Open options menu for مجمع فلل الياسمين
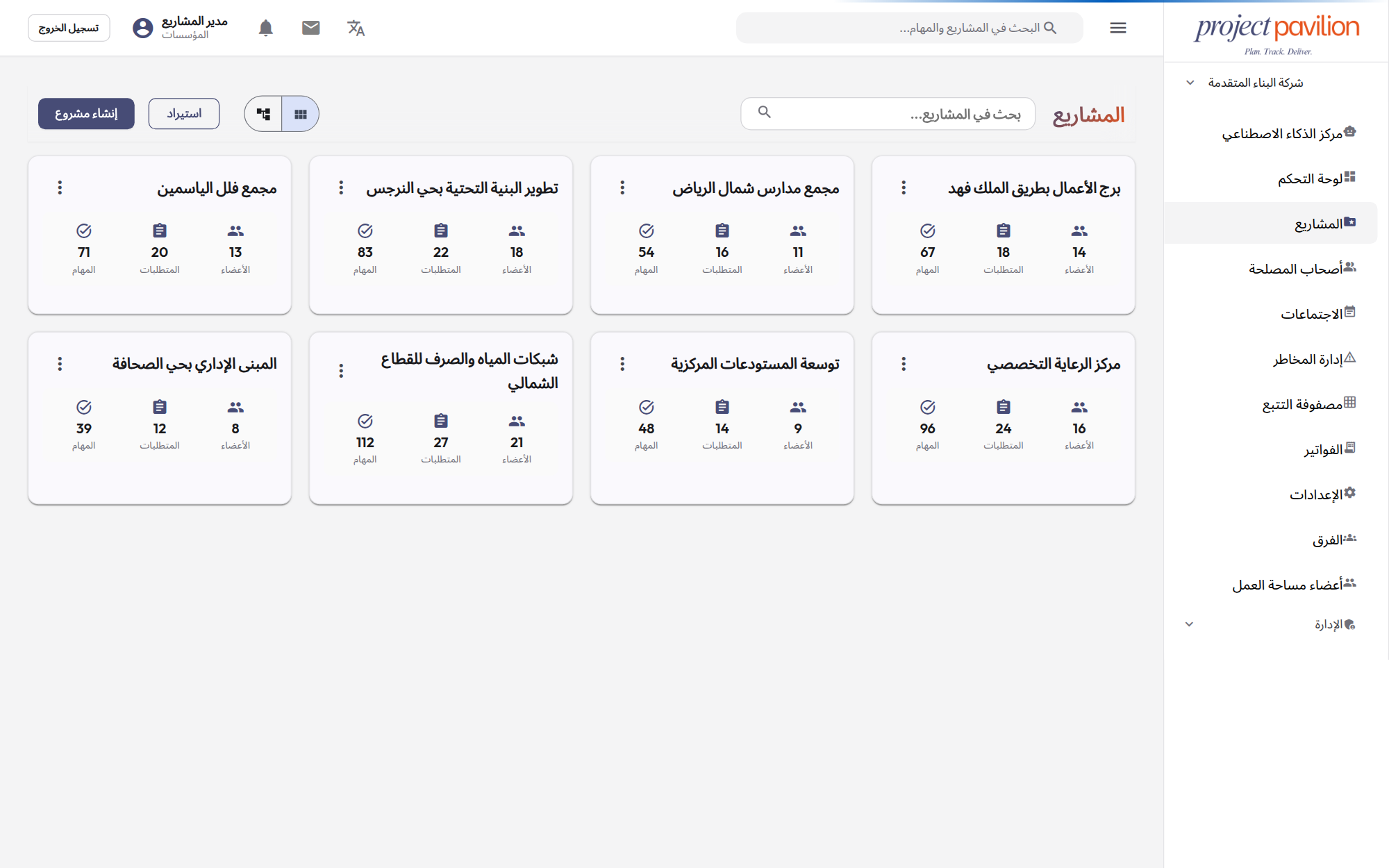Image resolution: width=1389 pixels, height=868 pixels. [x=60, y=187]
